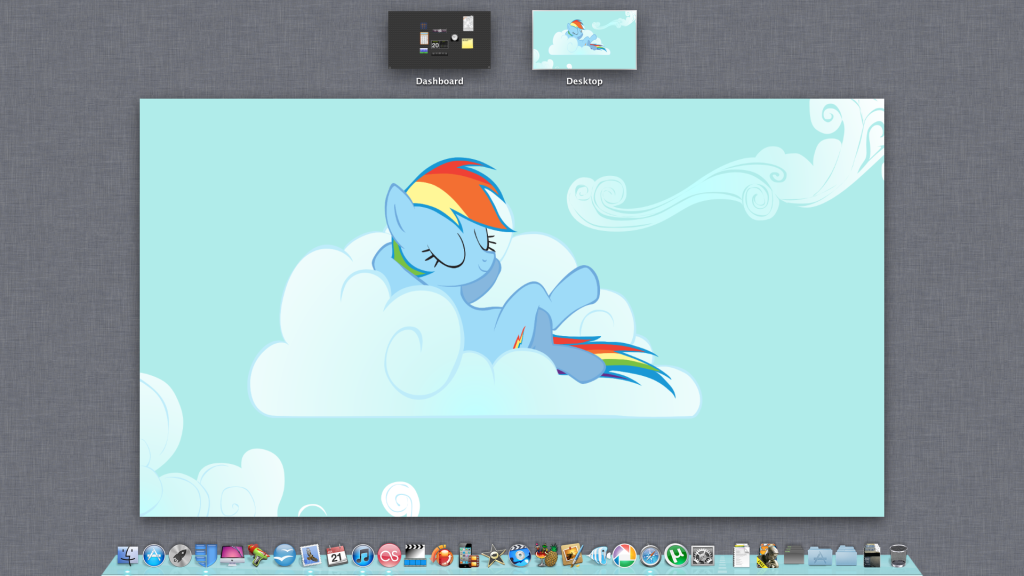Select the large desktop preview window

[512, 308]
